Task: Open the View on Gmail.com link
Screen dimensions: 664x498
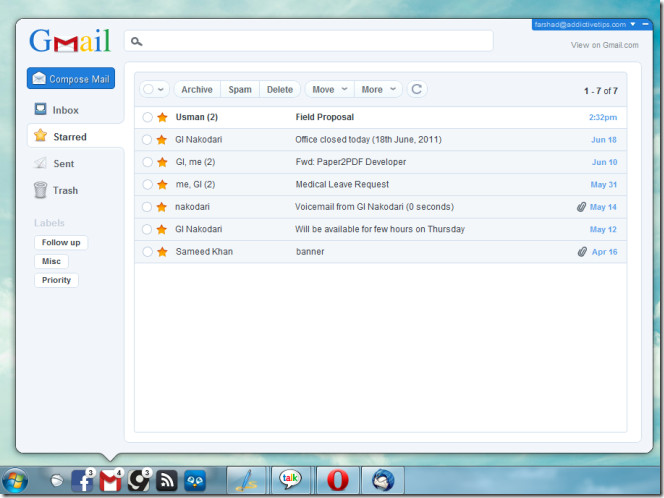Action: pos(604,45)
